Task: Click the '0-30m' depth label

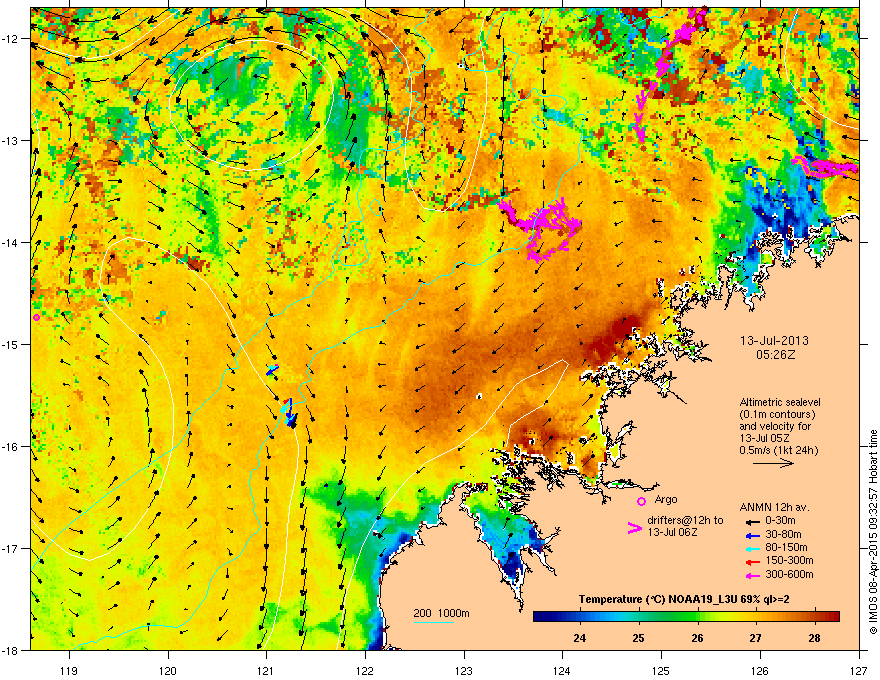Action: point(780,521)
